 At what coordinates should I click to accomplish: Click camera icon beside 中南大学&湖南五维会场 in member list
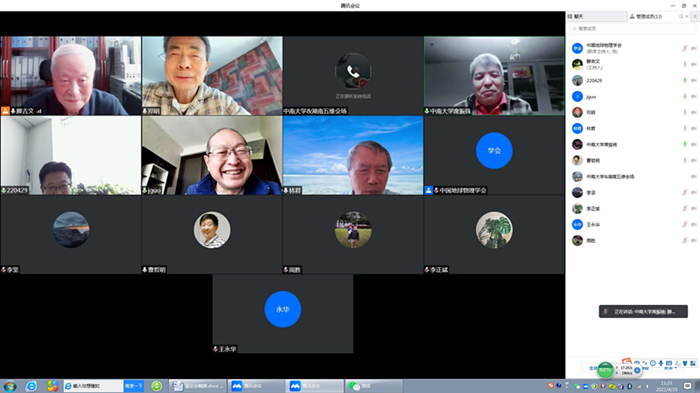(x=694, y=176)
